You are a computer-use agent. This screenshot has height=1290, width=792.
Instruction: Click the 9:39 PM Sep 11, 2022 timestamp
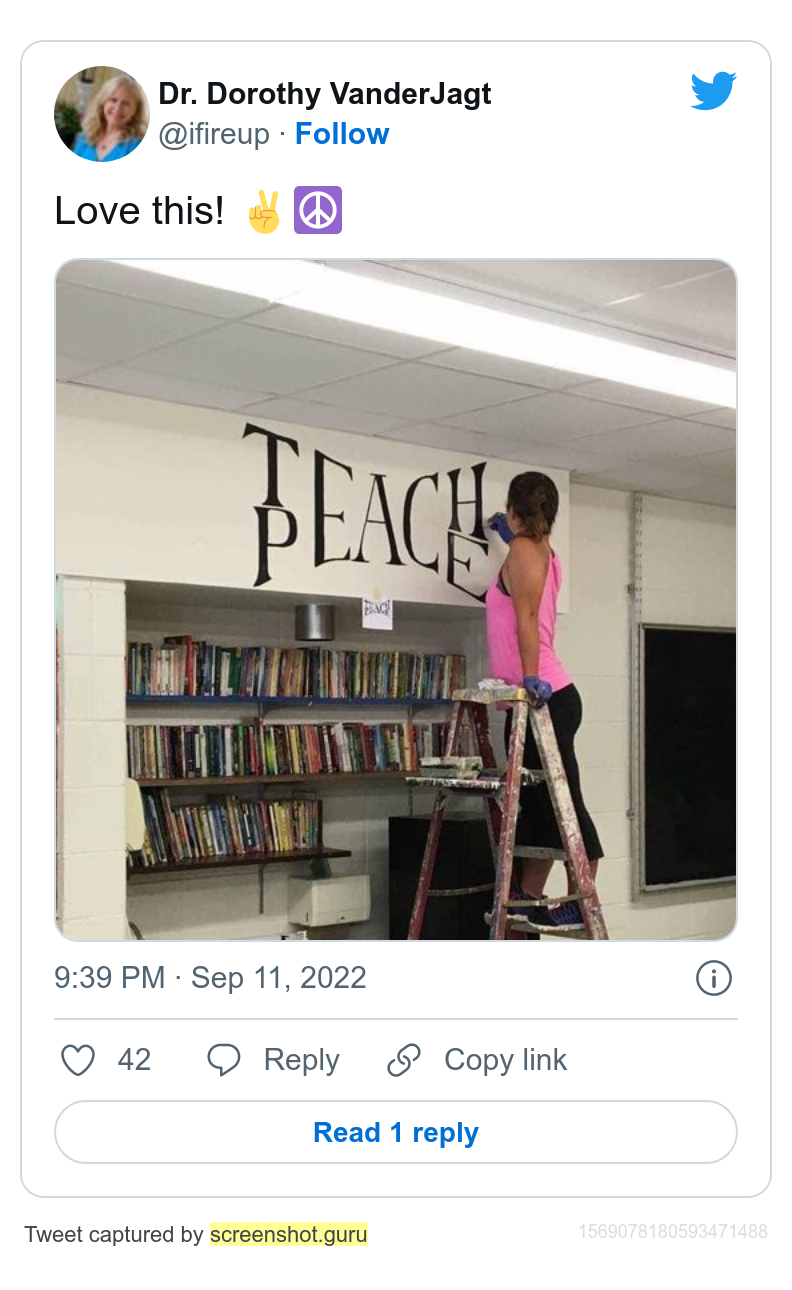click(x=211, y=977)
